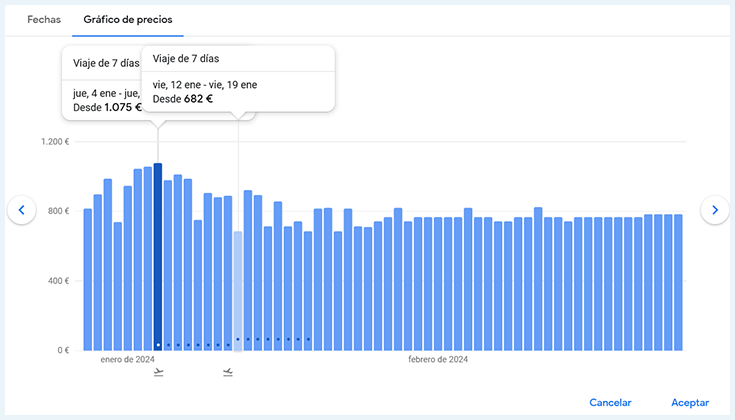
Task: Click the Cancelar button
Action: pos(610,403)
